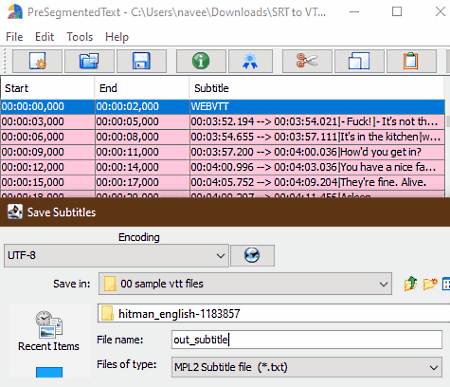Click the green information toolbar icon
Viewport: 450px width, 387px height.
coord(201,61)
